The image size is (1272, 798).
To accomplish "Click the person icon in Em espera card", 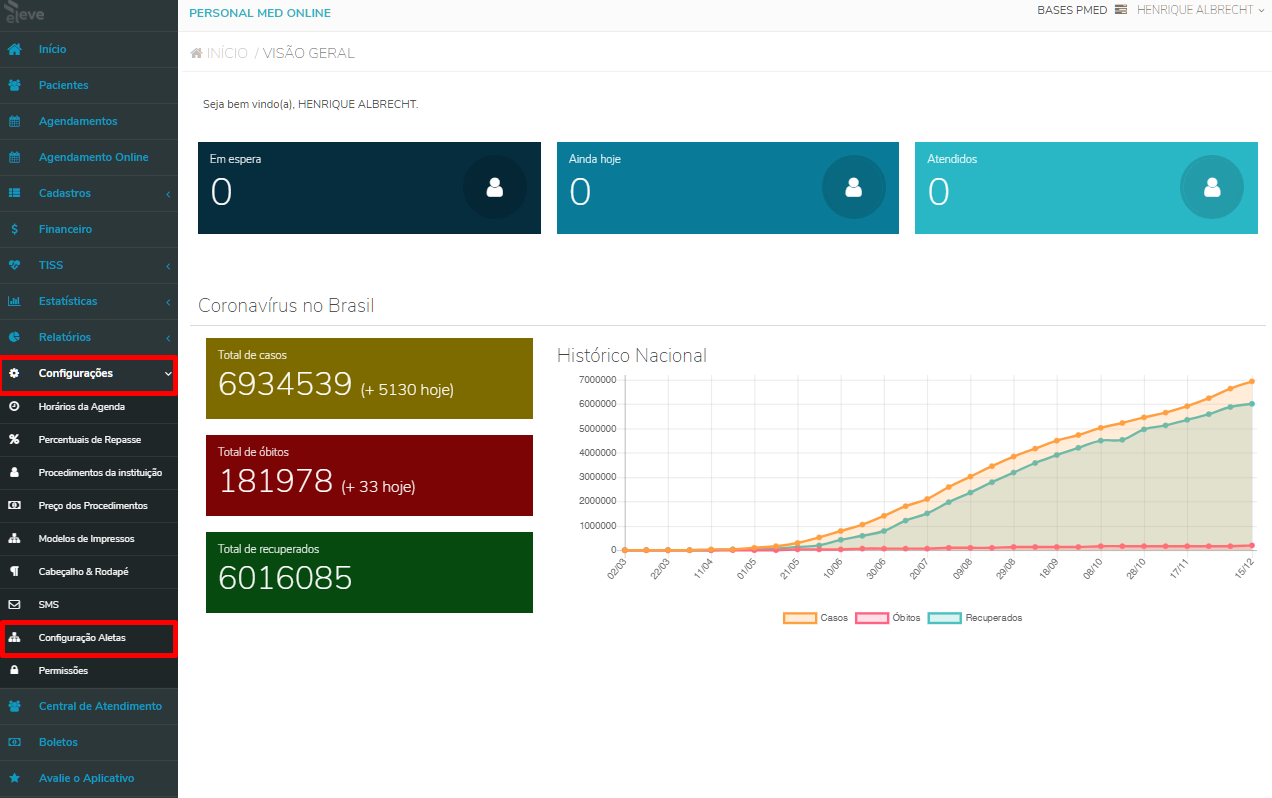I will (494, 187).
